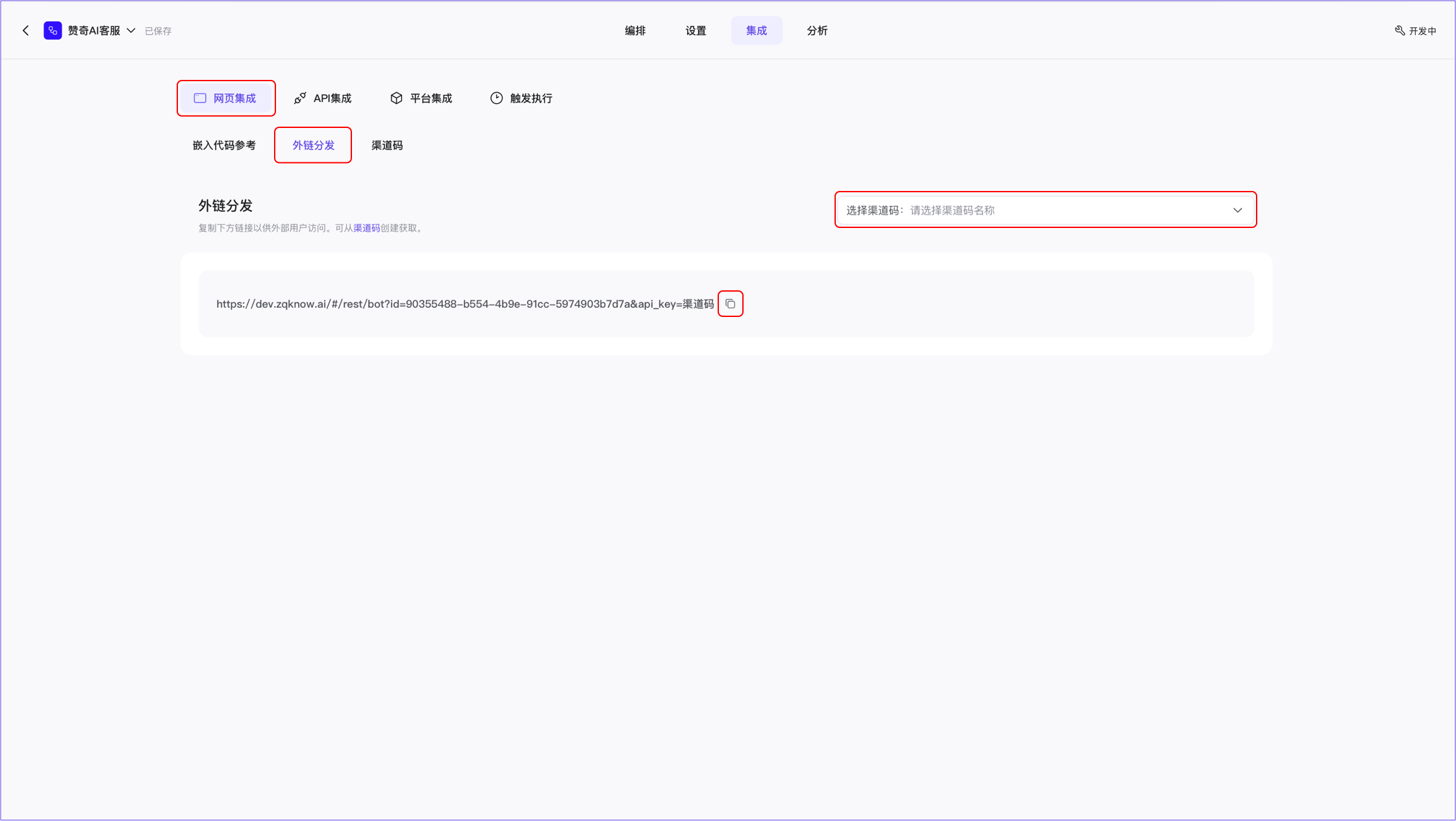
Task: Click the 网页集成 window icon
Action: (200, 98)
